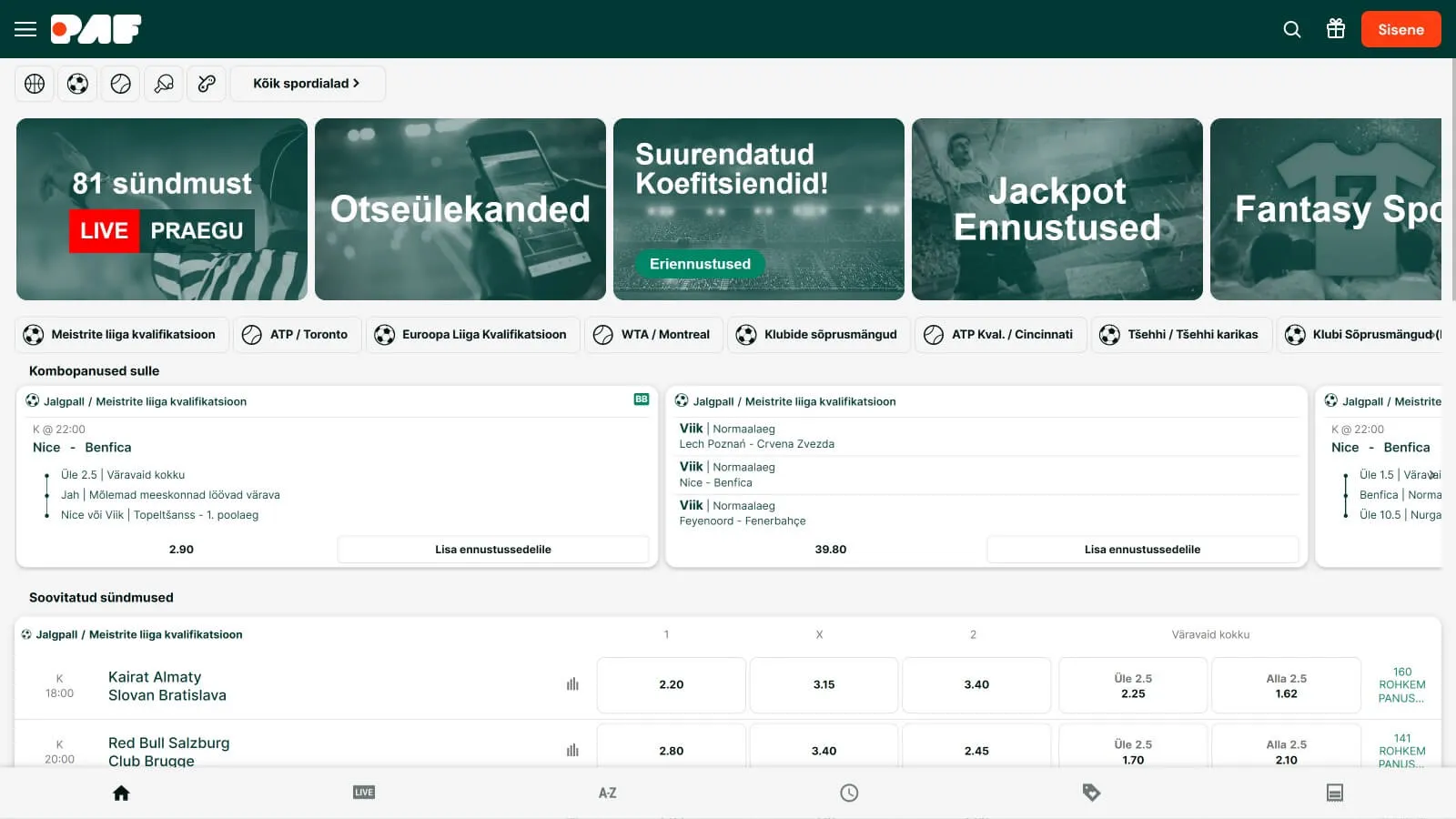This screenshot has height=819, width=1456.
Task: Open 141 rohkem panuseid for Salzburg match
Action: [1402, 750]
